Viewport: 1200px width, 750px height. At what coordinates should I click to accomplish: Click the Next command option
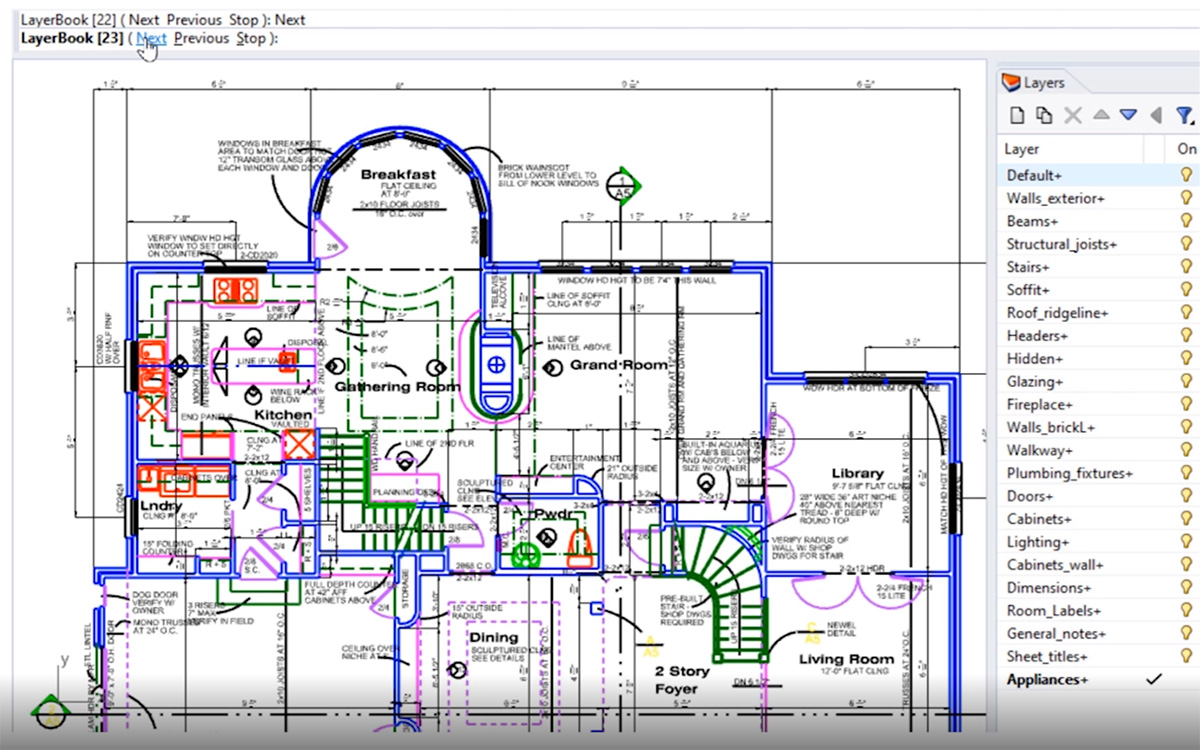point(152,39)
